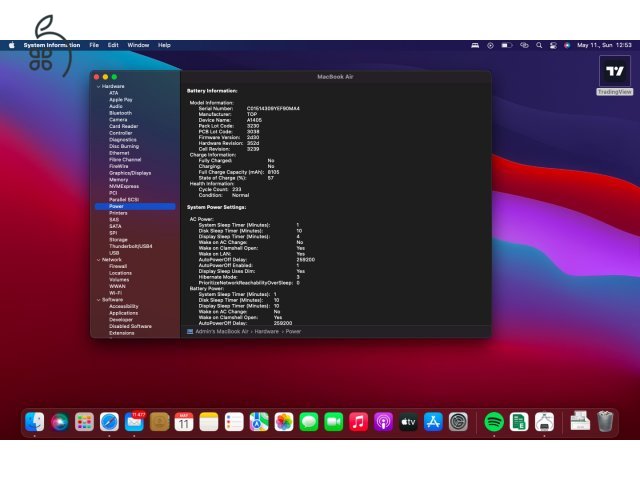Open Reminders from the dock
The width and height of the screenshot is (640, 480).
234,422
